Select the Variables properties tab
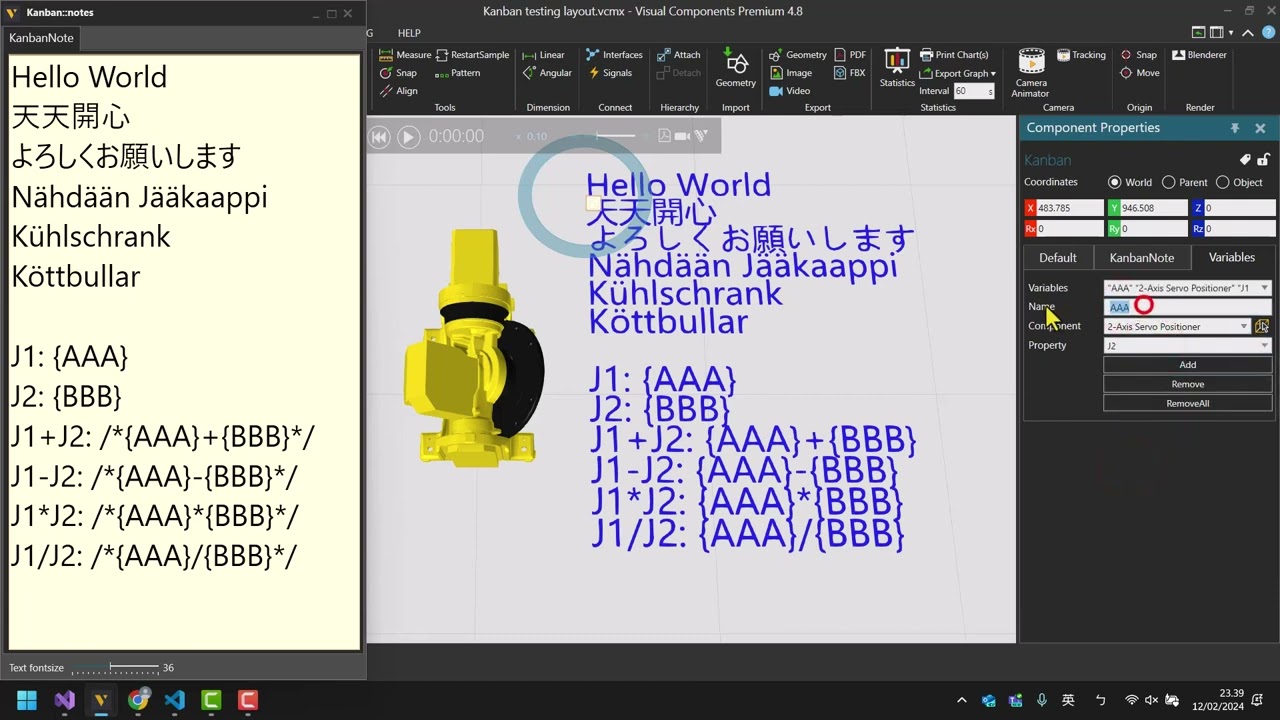The height and width of the screenshot is (720, 1280). [1232, 257]
